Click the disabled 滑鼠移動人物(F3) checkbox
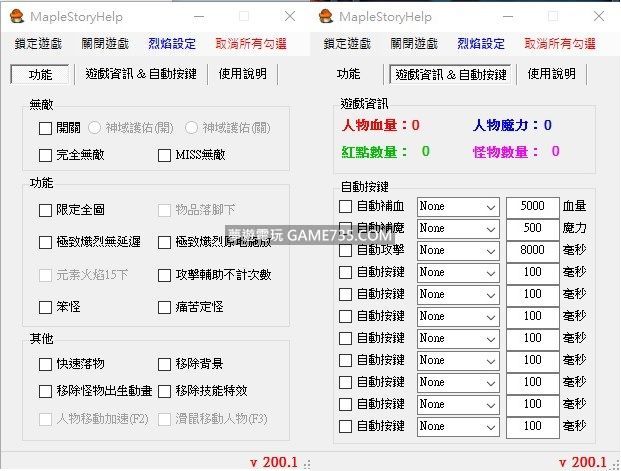621x471 pixels. pos(164,419)
